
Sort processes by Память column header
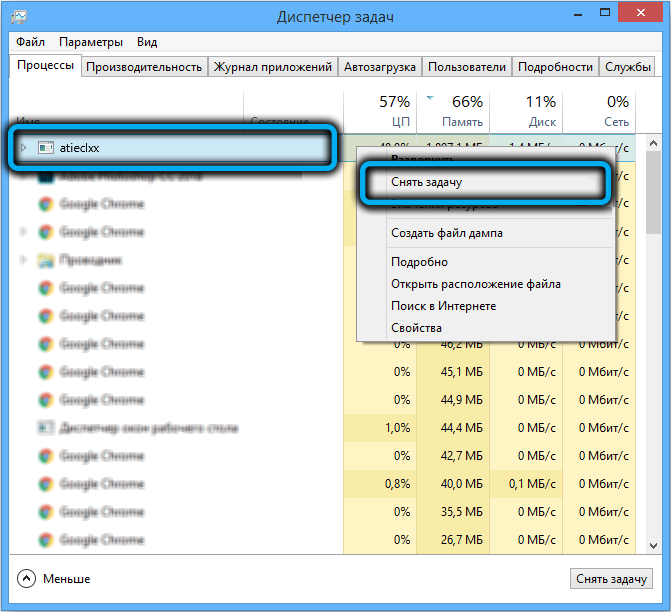(x=455, y=111)
